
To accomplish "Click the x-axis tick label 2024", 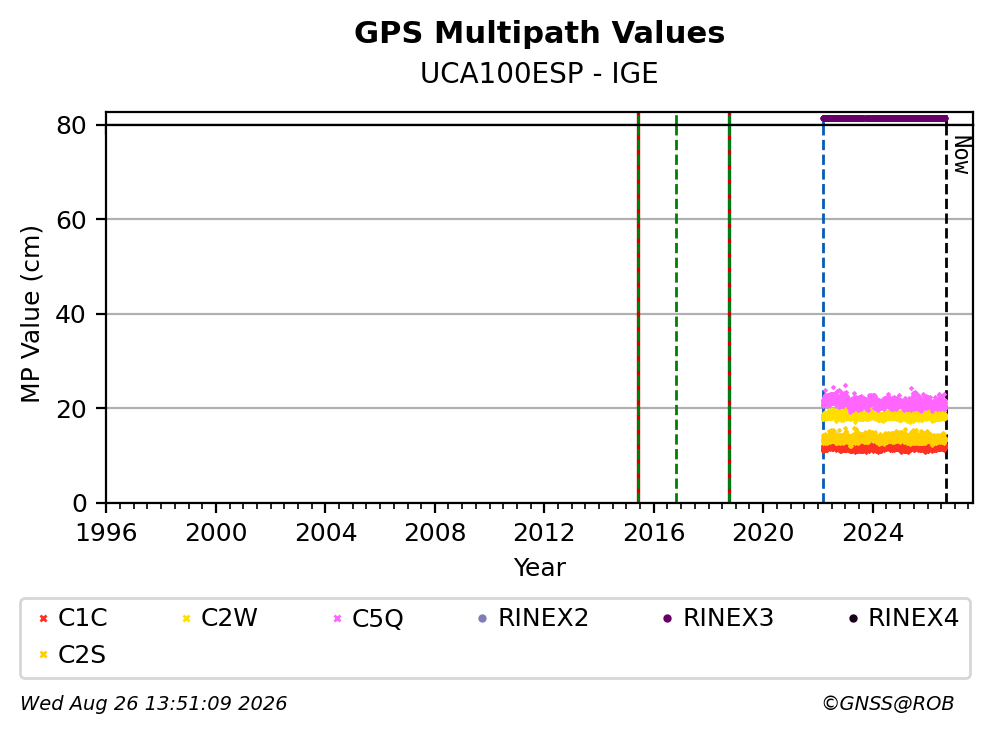I will 872,533.
